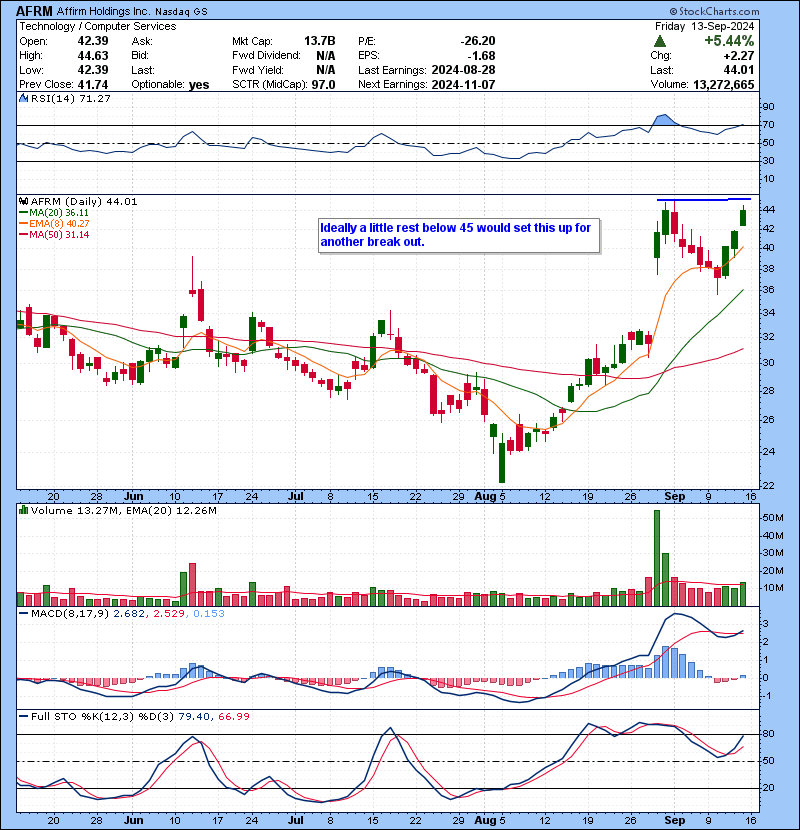Click the MA(50) 31.14 legend entry
This screenshot has width=800, height=830.
[x=53, y=234]
